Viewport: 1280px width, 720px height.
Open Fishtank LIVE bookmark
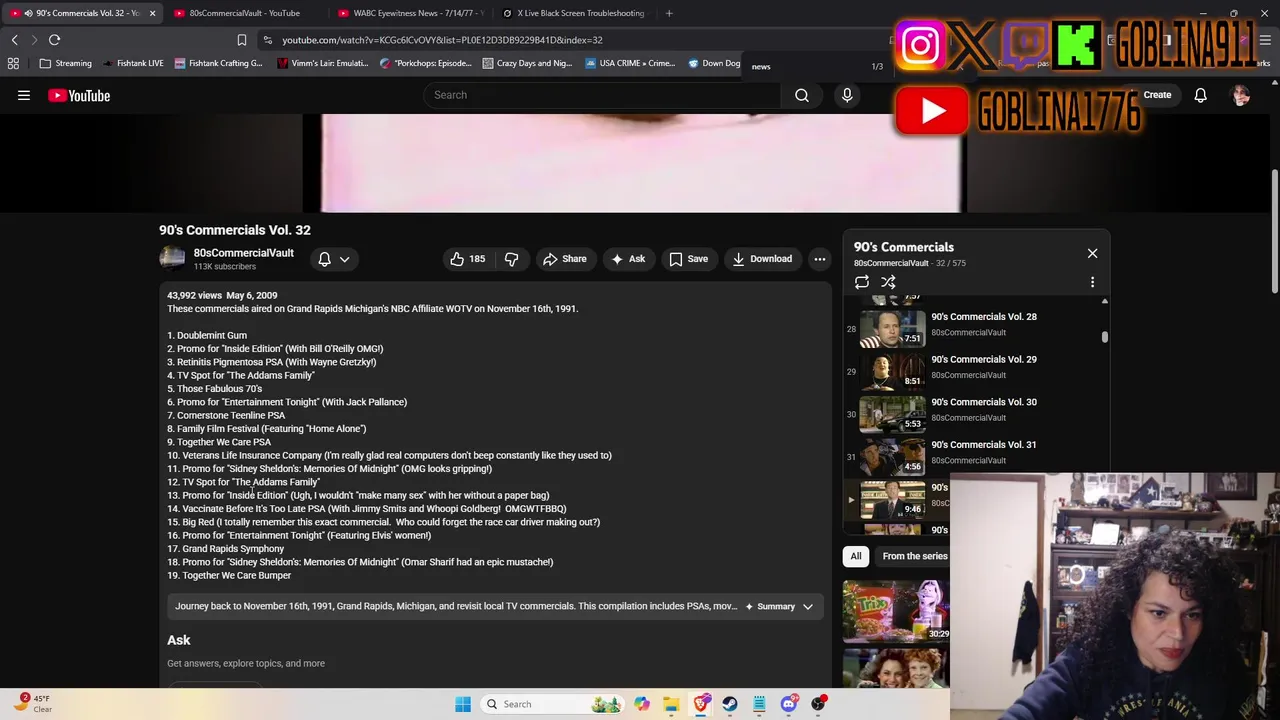[132, 63]
